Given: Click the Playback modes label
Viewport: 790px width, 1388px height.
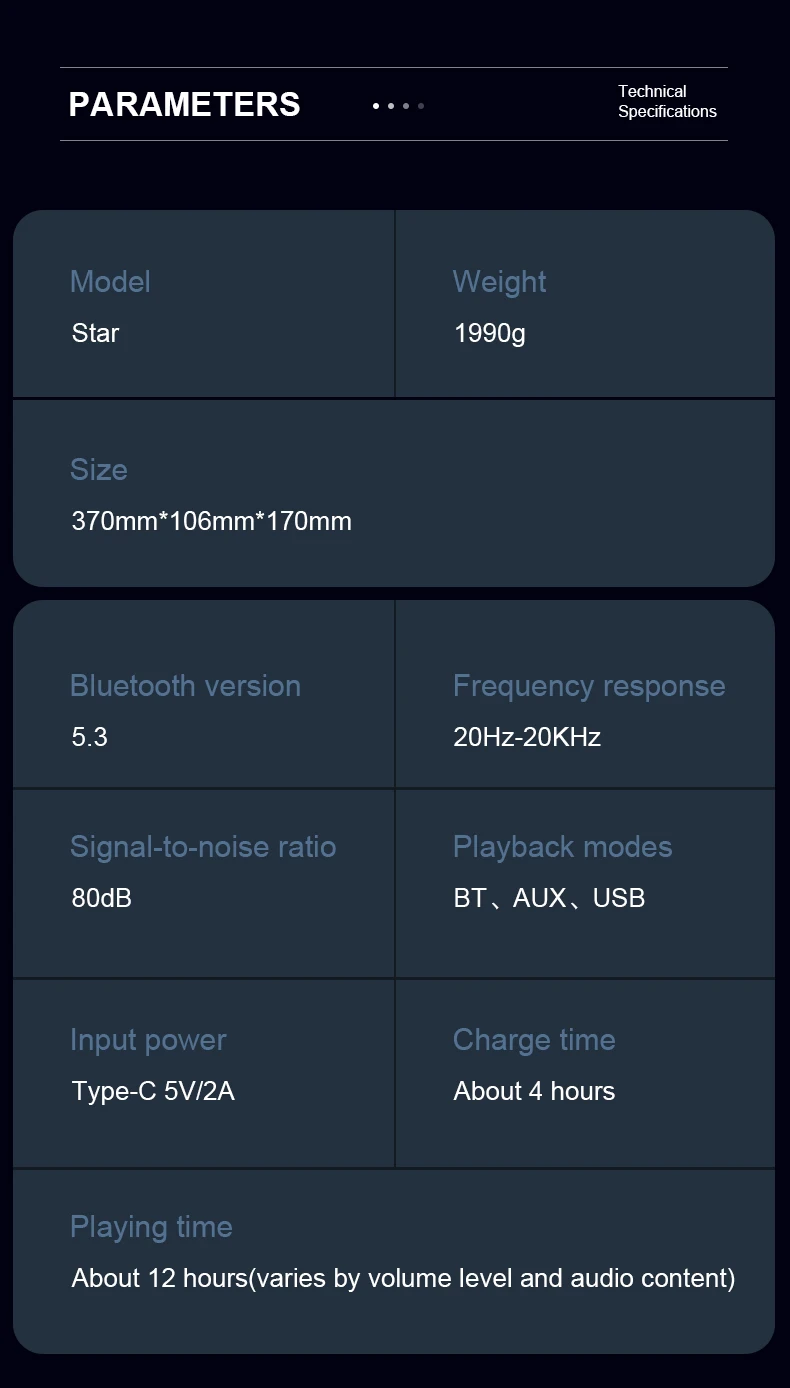Looking at the screenshot, I should click(562, 847).
